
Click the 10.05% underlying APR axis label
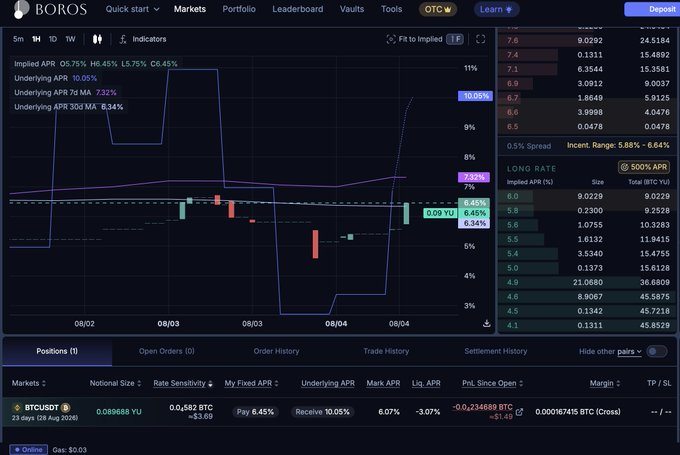(475, 96)
